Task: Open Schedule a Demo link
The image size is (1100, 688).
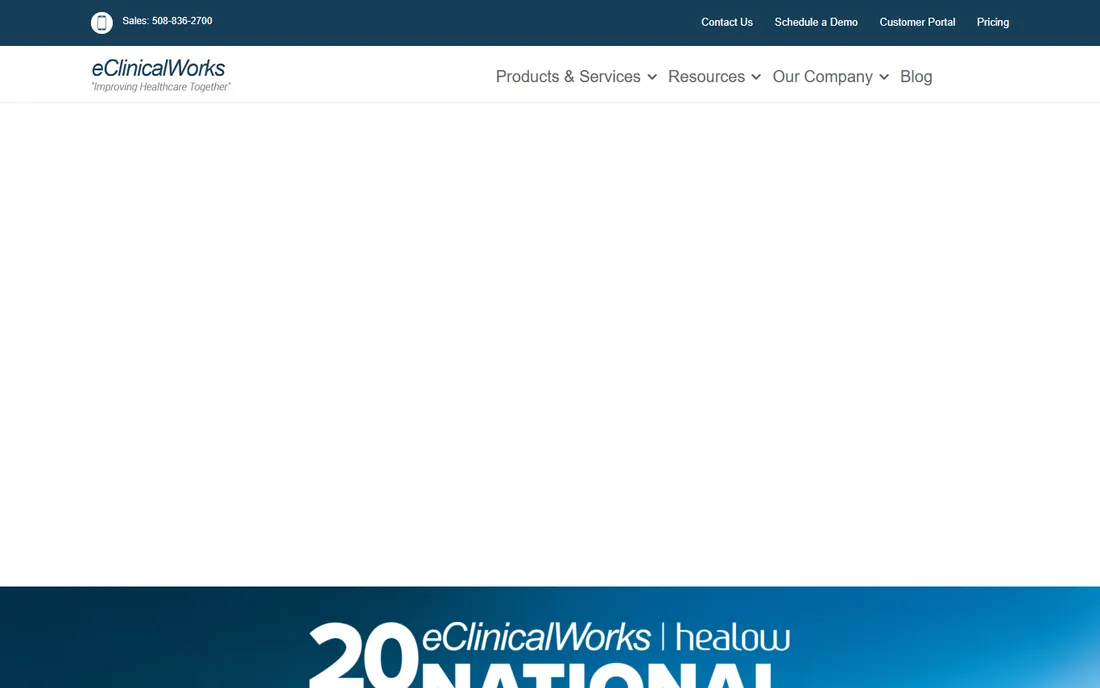Action: 816,22
